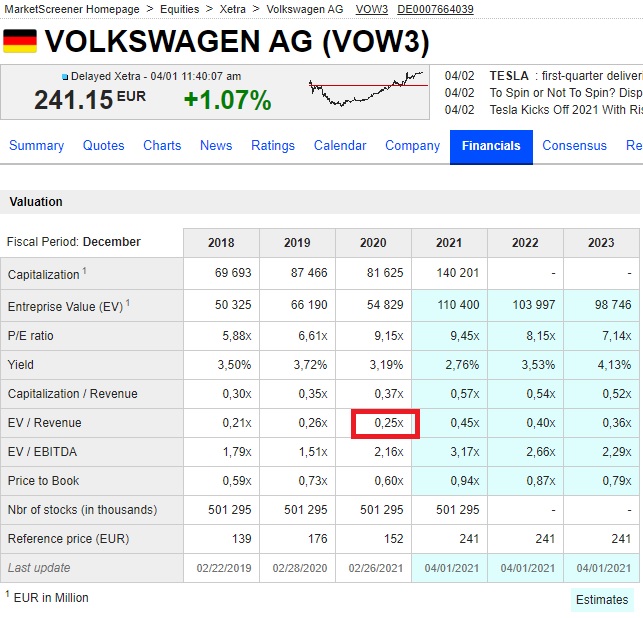
Task: Open the Xetra breadcrumb link
Action: [x=233, y=9]
